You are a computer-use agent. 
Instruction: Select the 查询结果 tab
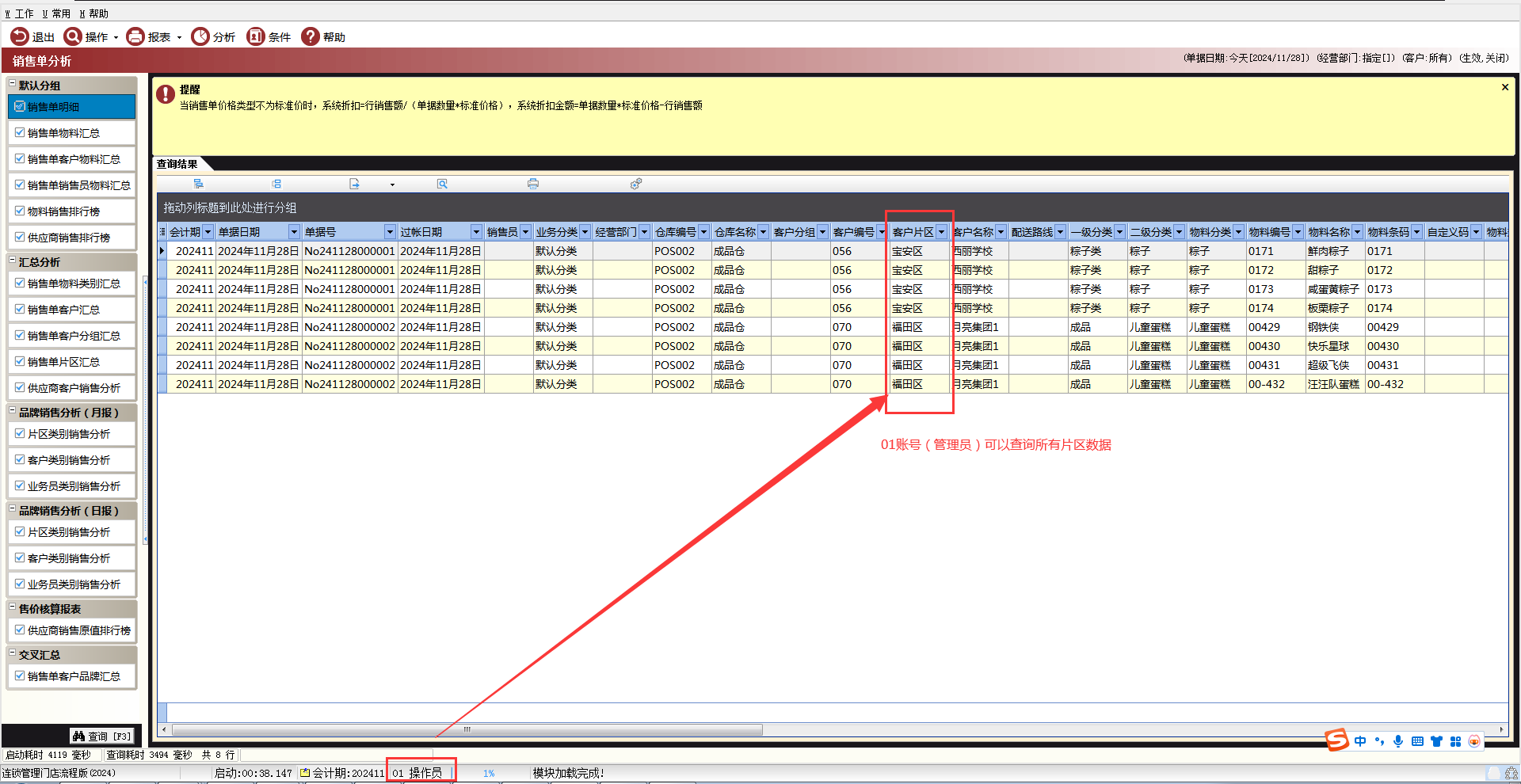(x=177, y=164)
